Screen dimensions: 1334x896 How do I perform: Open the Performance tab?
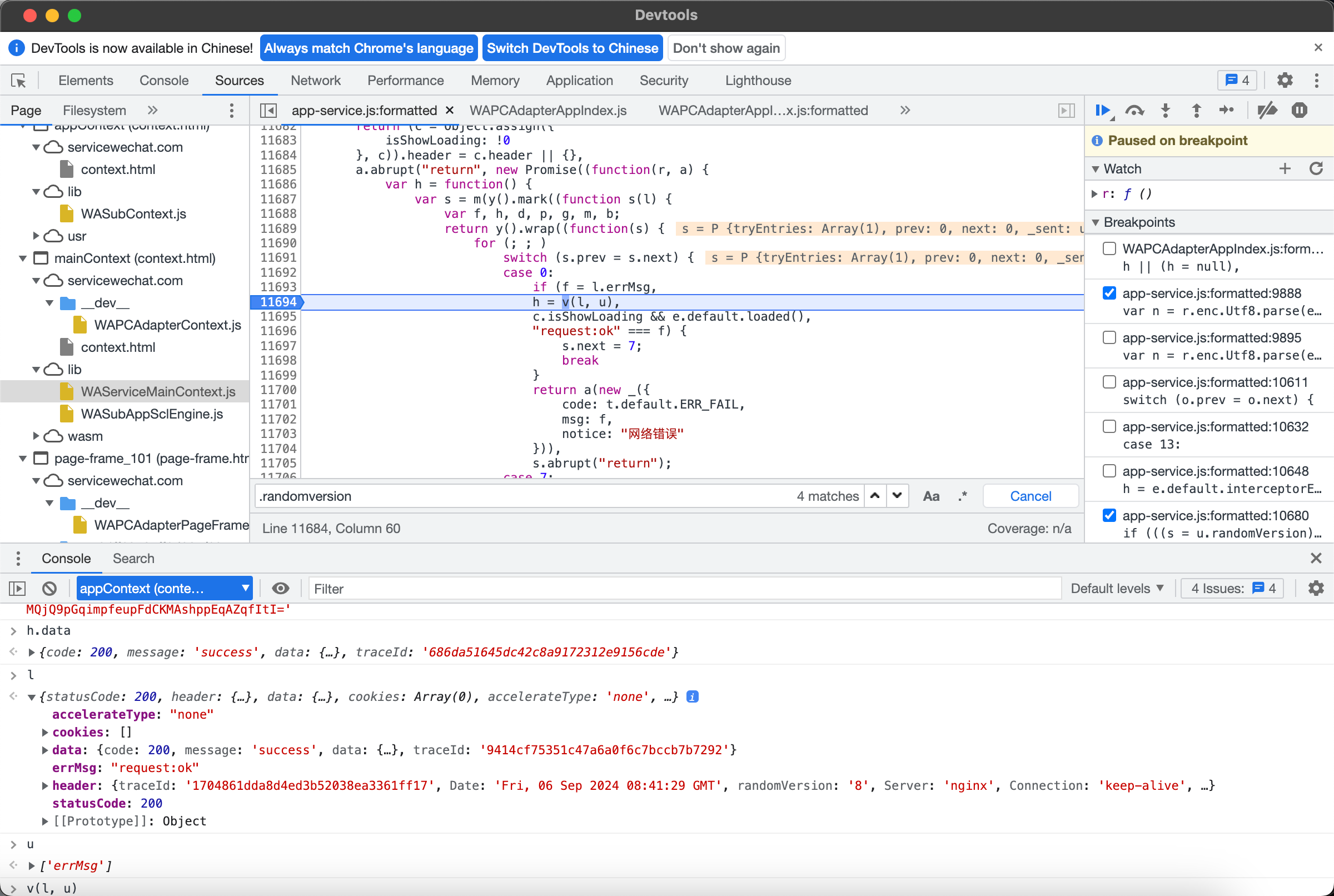tap(405, 81)
